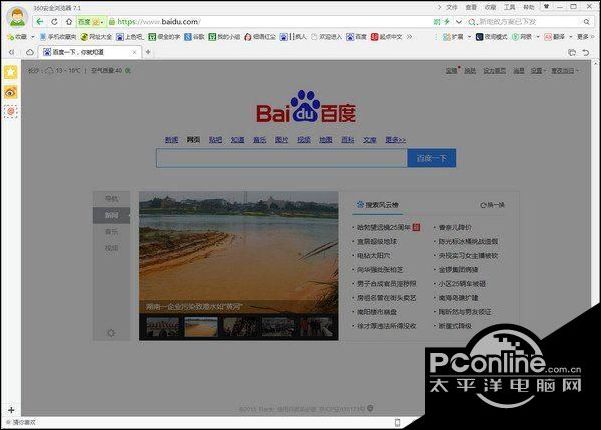Go back with the green arrow button

[x=39, y=22]
